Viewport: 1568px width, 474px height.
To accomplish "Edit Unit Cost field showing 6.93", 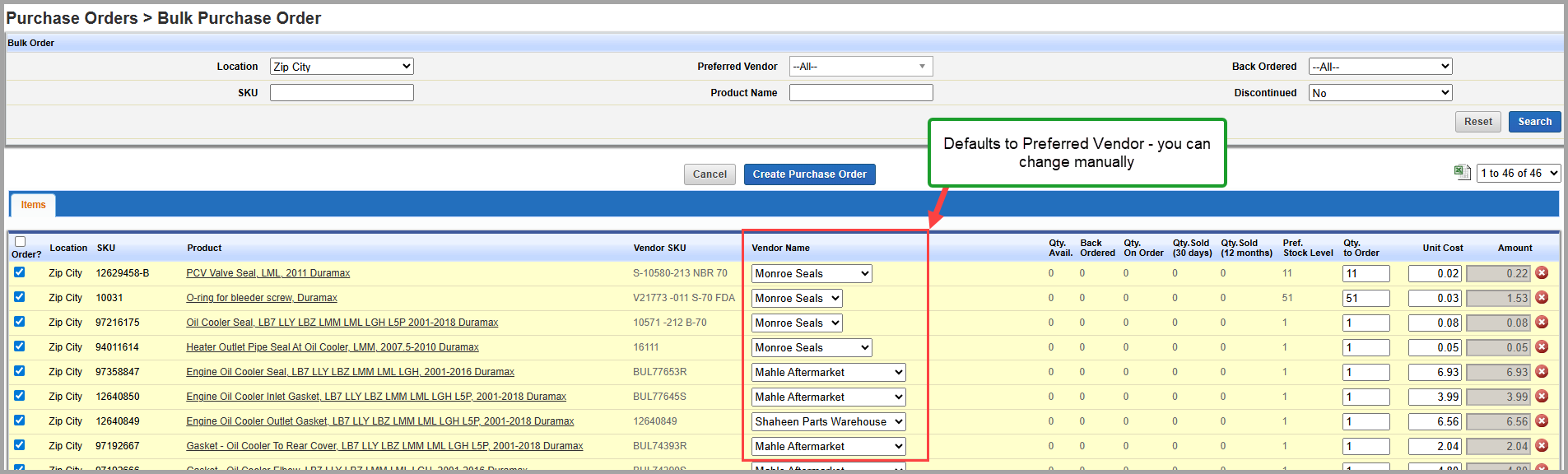I will coord(1435,372).
